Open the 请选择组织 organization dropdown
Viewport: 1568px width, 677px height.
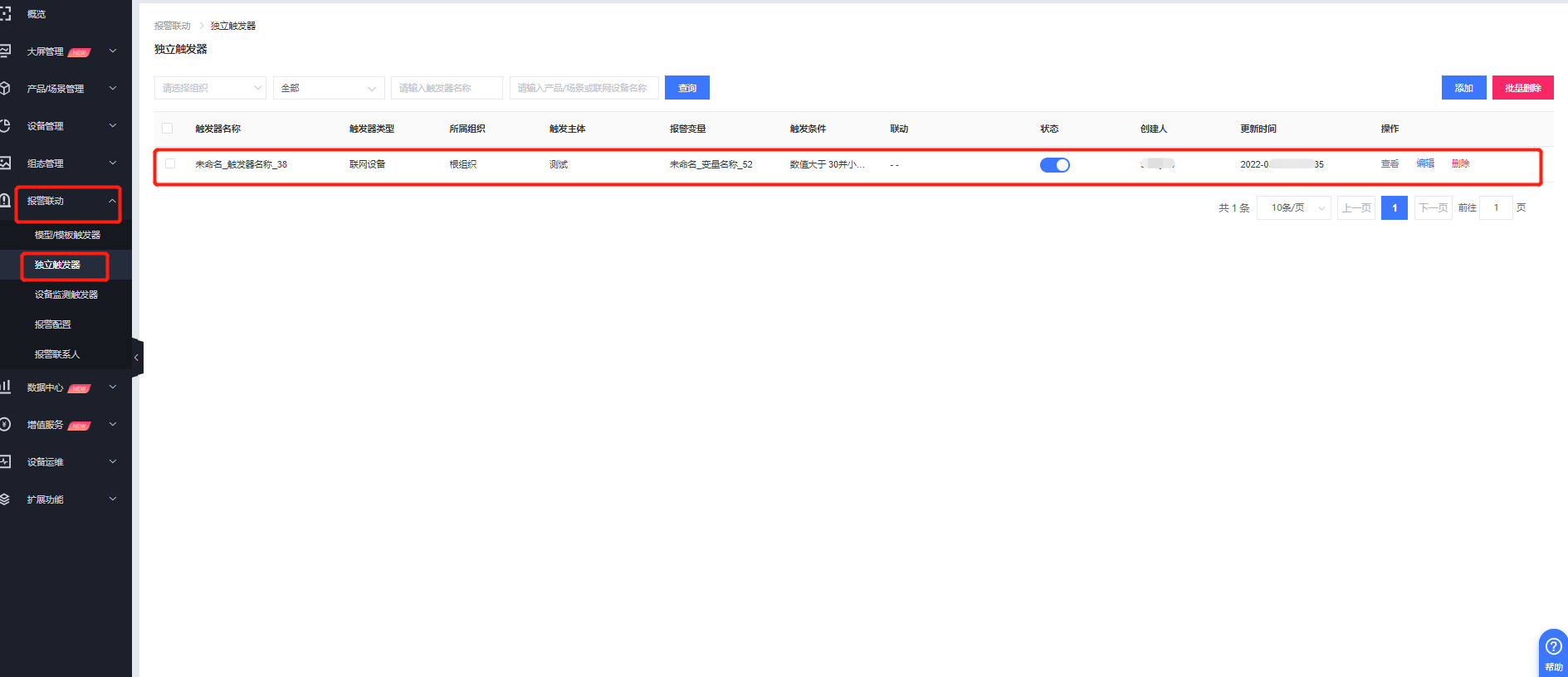click(210, 88)
